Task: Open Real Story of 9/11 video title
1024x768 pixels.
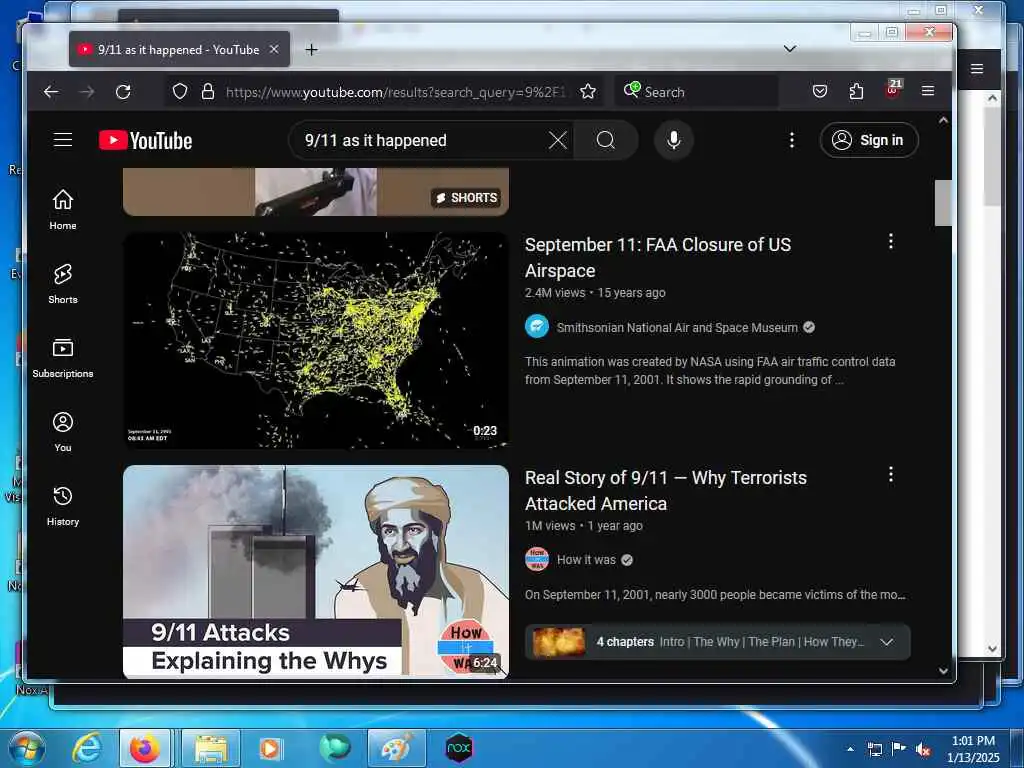Action: 665,490
